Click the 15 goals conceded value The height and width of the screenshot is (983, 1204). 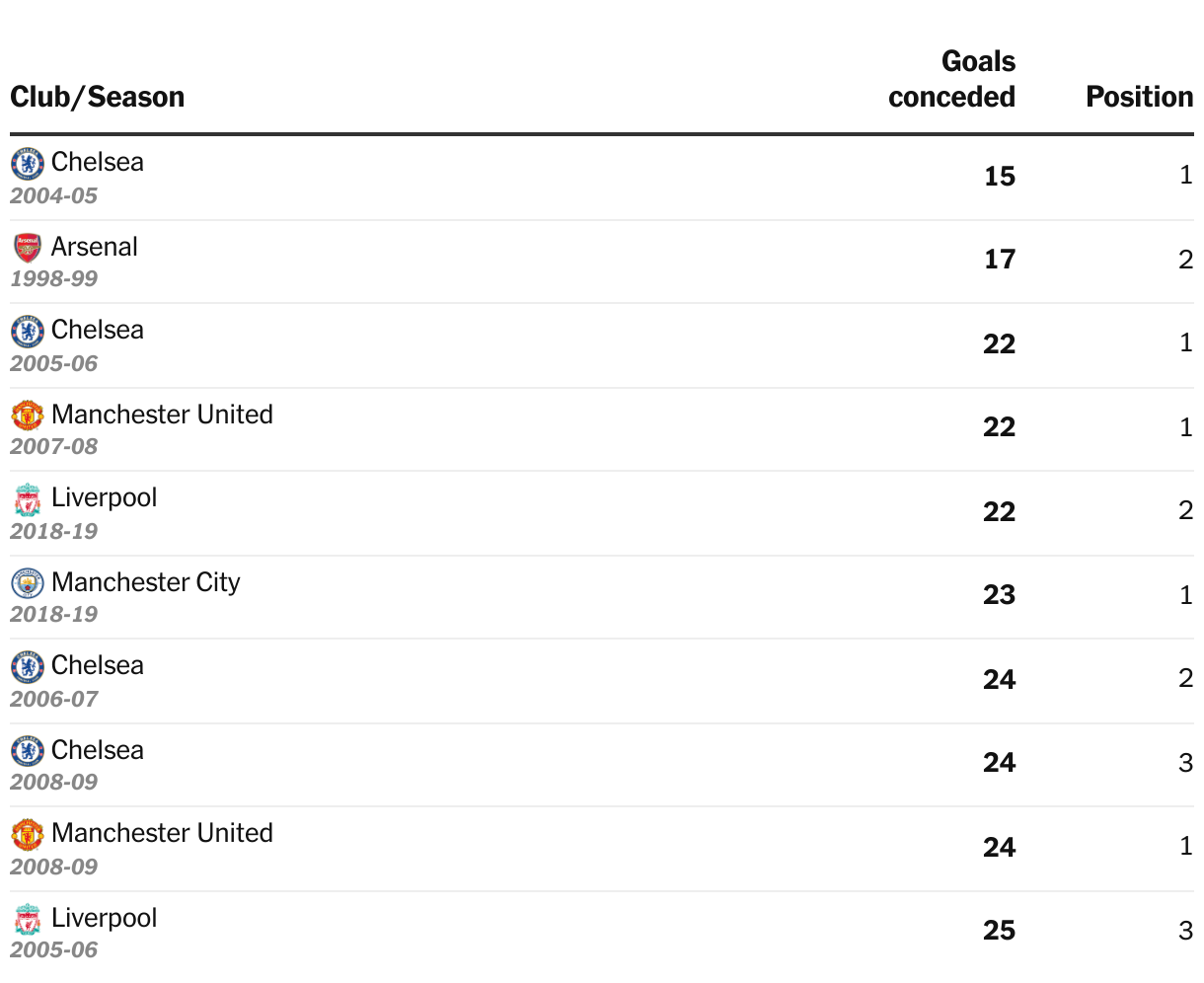coord(999,177)
